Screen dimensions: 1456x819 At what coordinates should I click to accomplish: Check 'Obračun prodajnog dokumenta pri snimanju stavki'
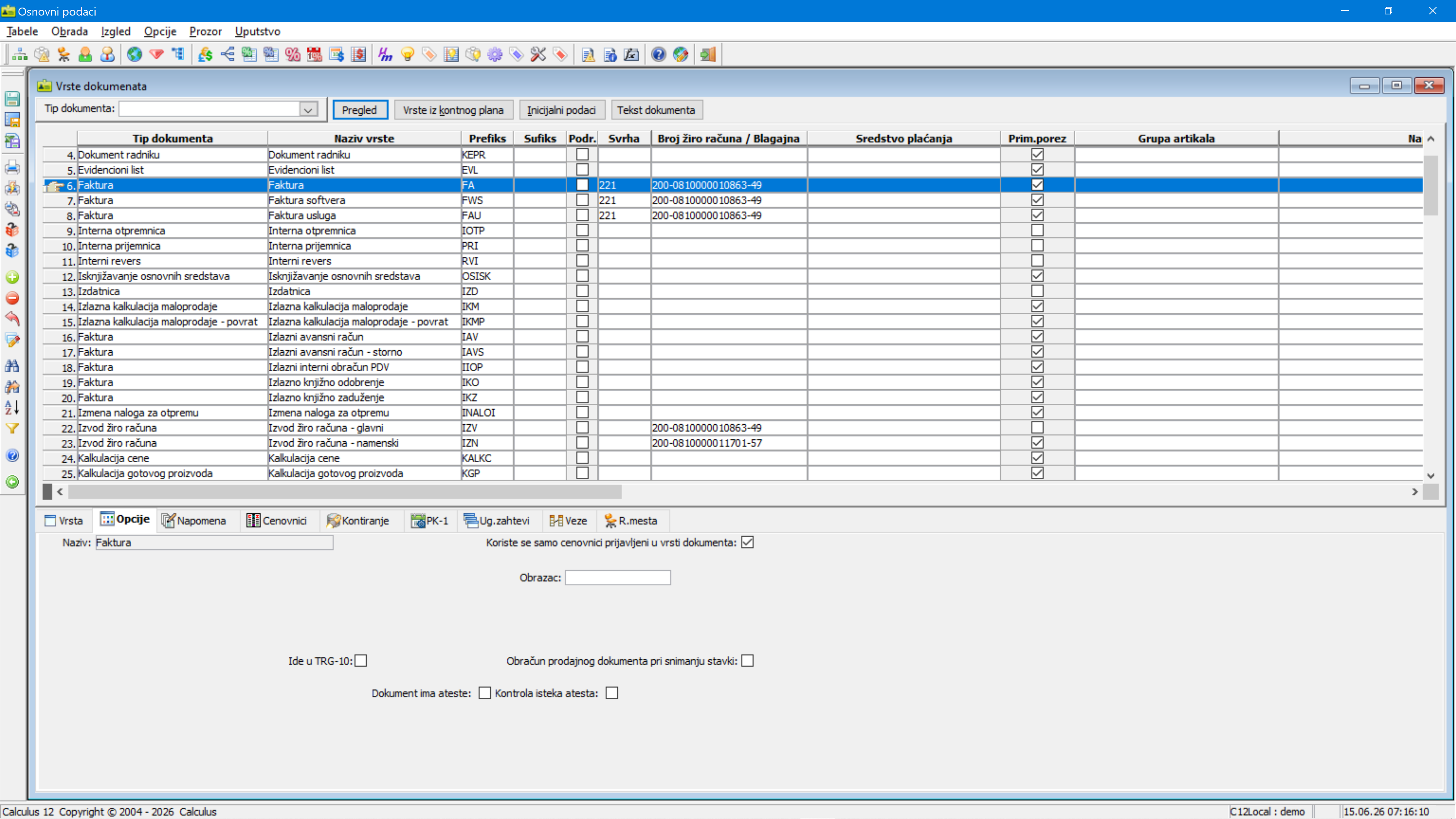(x=747, y=661)
